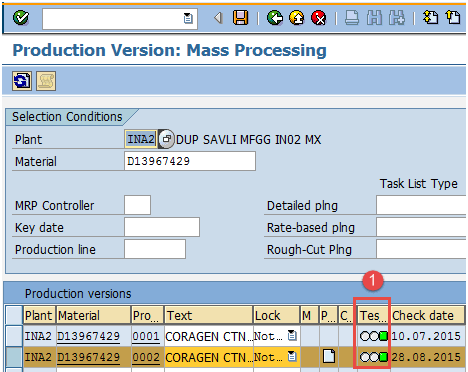The image size is (468, 372).
Task: Open production version 0002 link
Action: click(x=146, y=357)
